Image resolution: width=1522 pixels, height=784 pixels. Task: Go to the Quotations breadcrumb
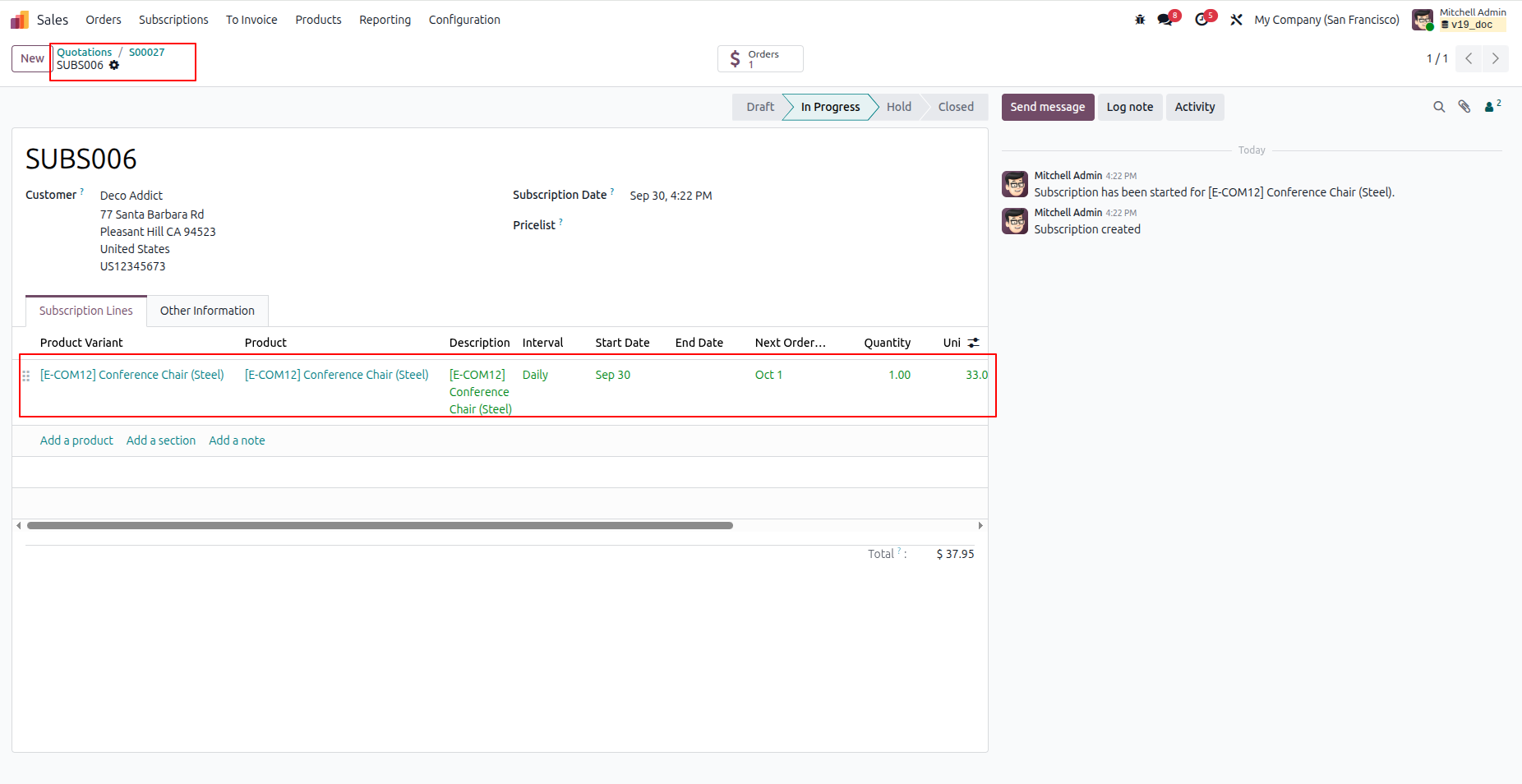coord(84,52)
